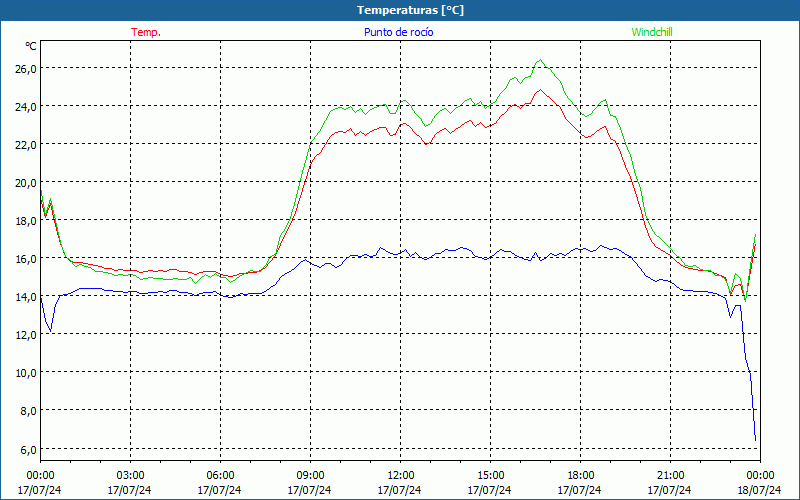This screenshot has width=800, height=500.
Task: Click the '16,0' y-axis value
Action: [x=26, y=259]
